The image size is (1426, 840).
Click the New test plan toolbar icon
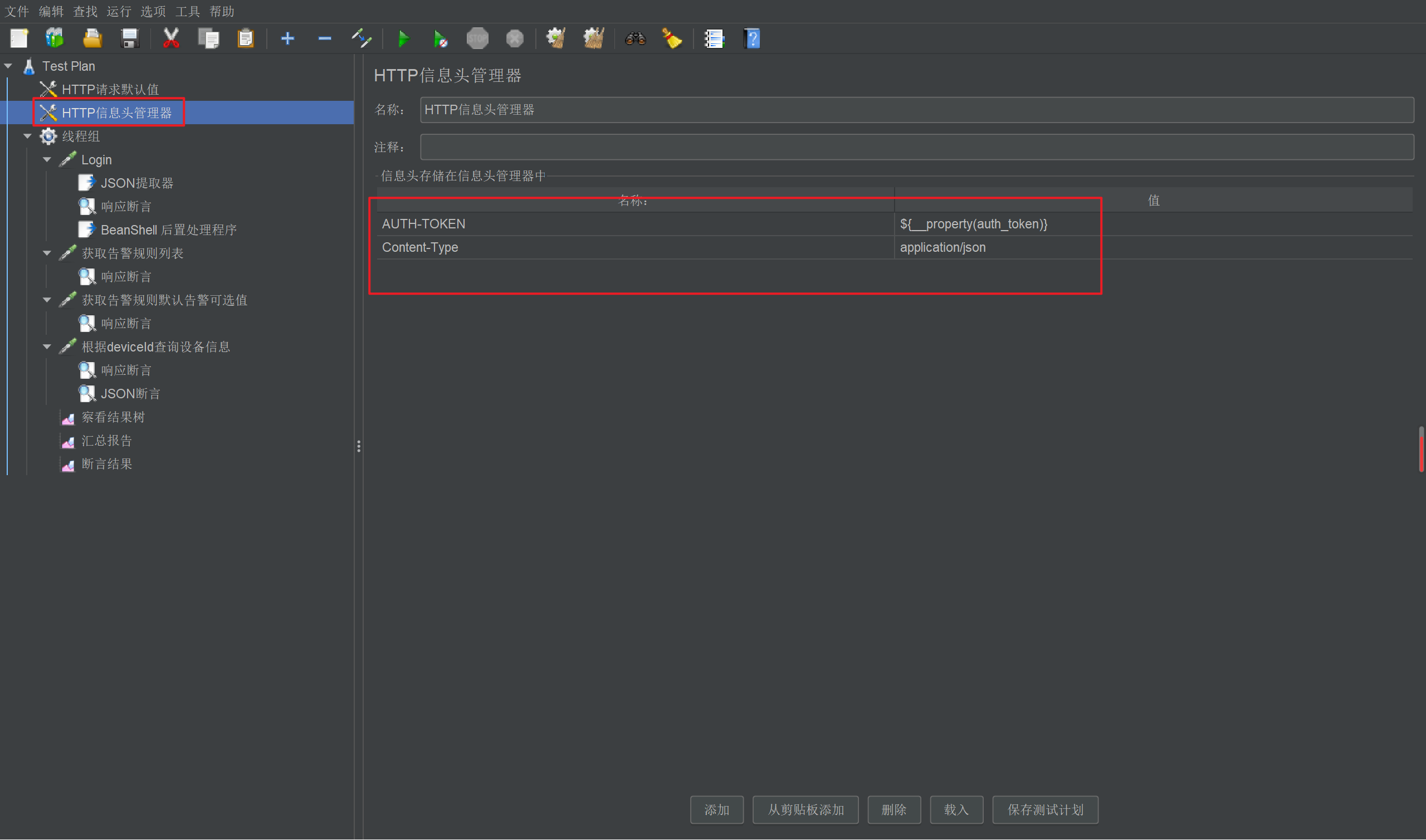pos(19,38)
